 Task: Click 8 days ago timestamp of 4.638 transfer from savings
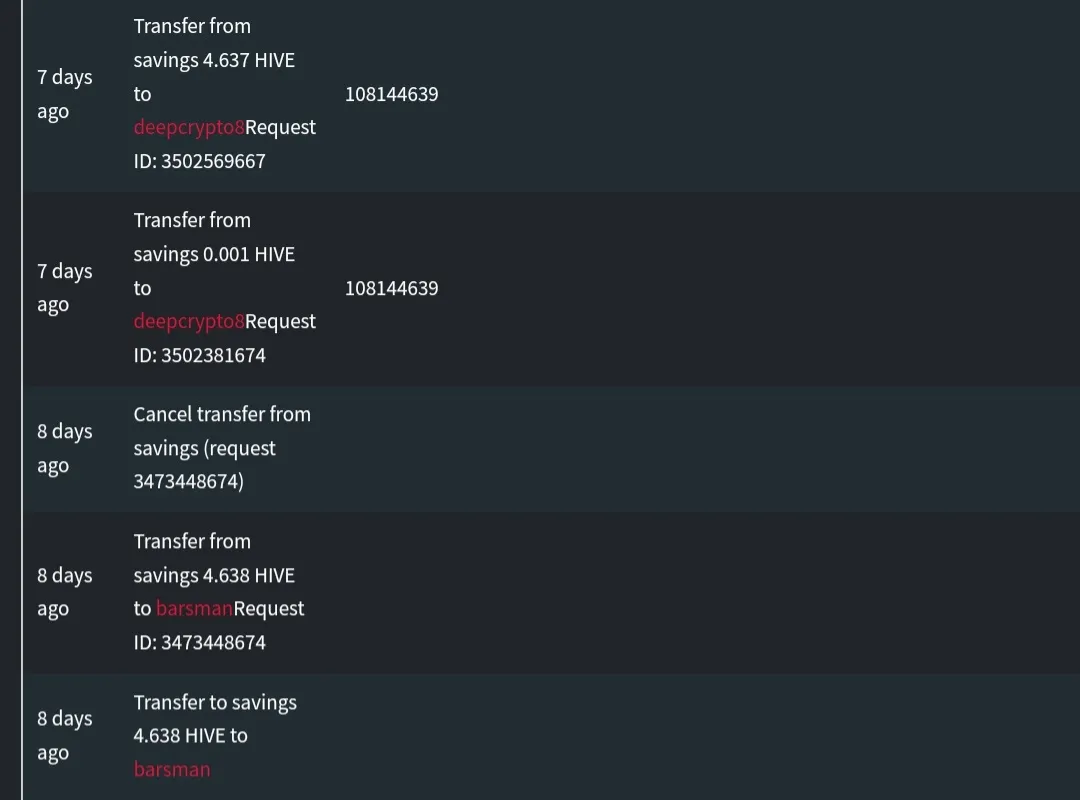coord(65,592)
